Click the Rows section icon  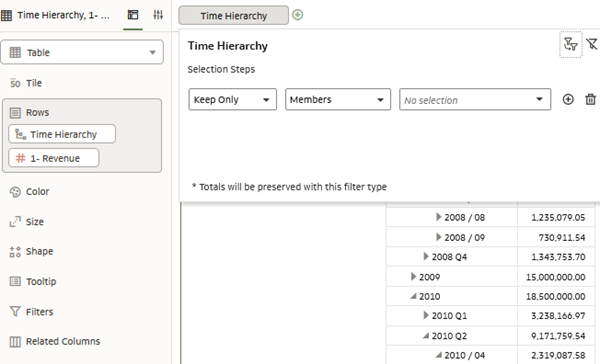tap(15, 113)
